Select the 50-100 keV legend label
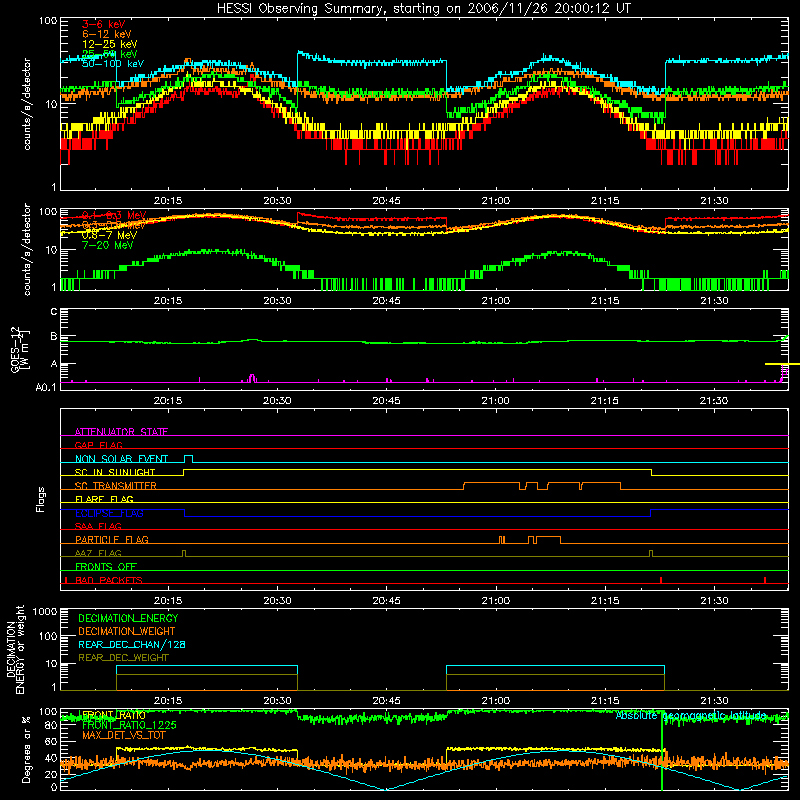This screenshot has width=800, height=800. click(x=113, y=64)
